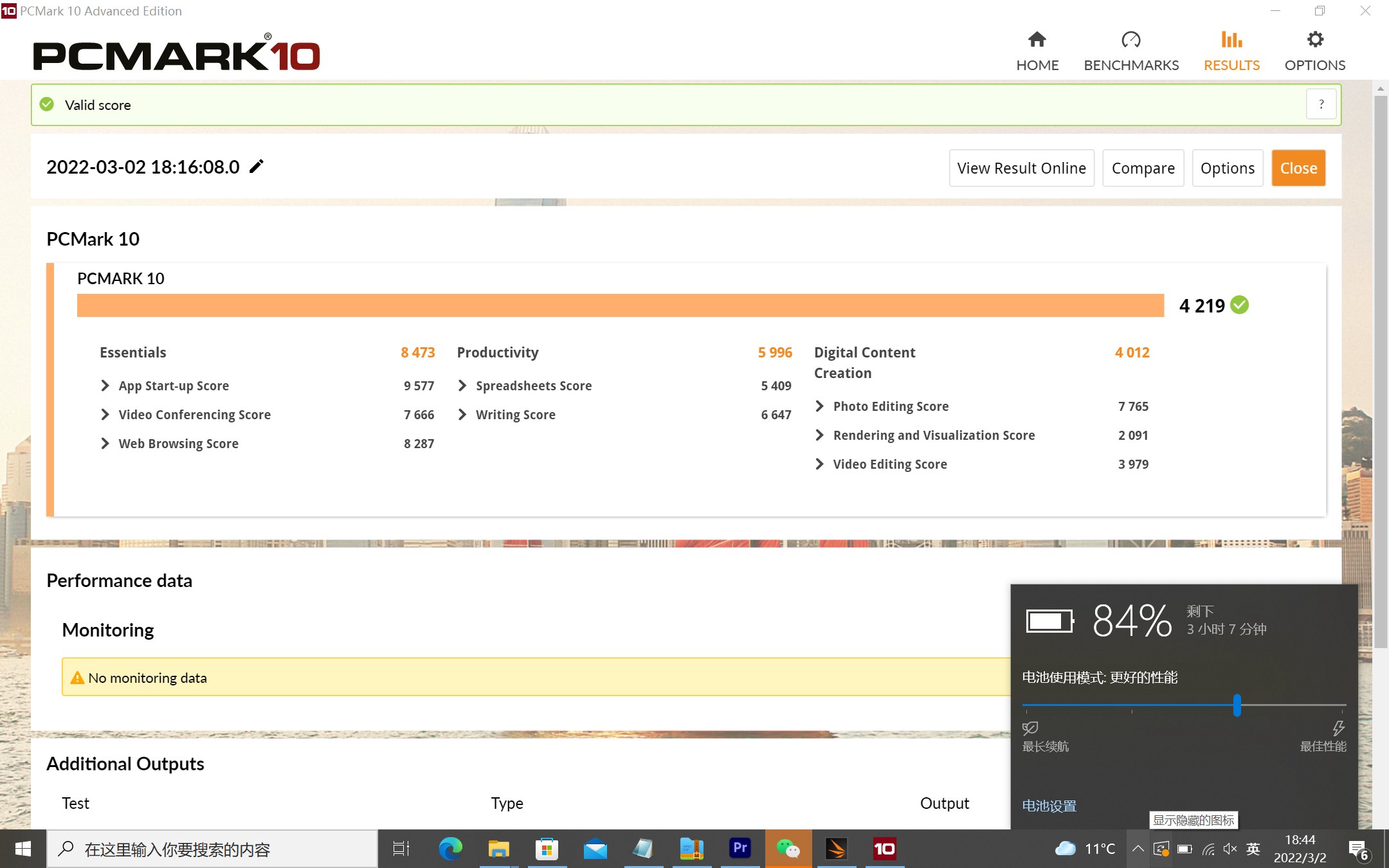Viewport: 1389px width, 868px height.
Task: Open Microsoft Store from taskbar
Action: (547, 849)
